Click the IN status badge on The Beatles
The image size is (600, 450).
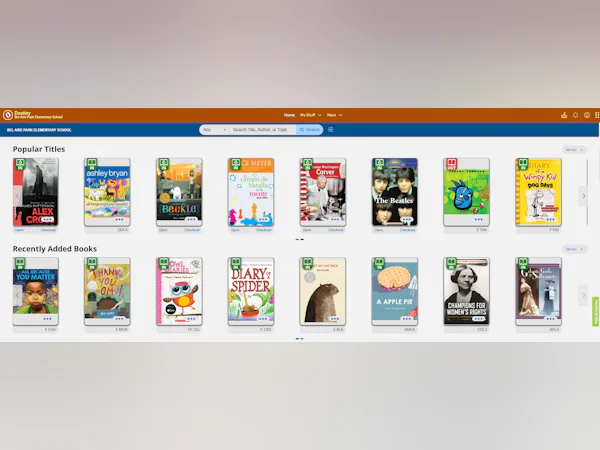380,164
